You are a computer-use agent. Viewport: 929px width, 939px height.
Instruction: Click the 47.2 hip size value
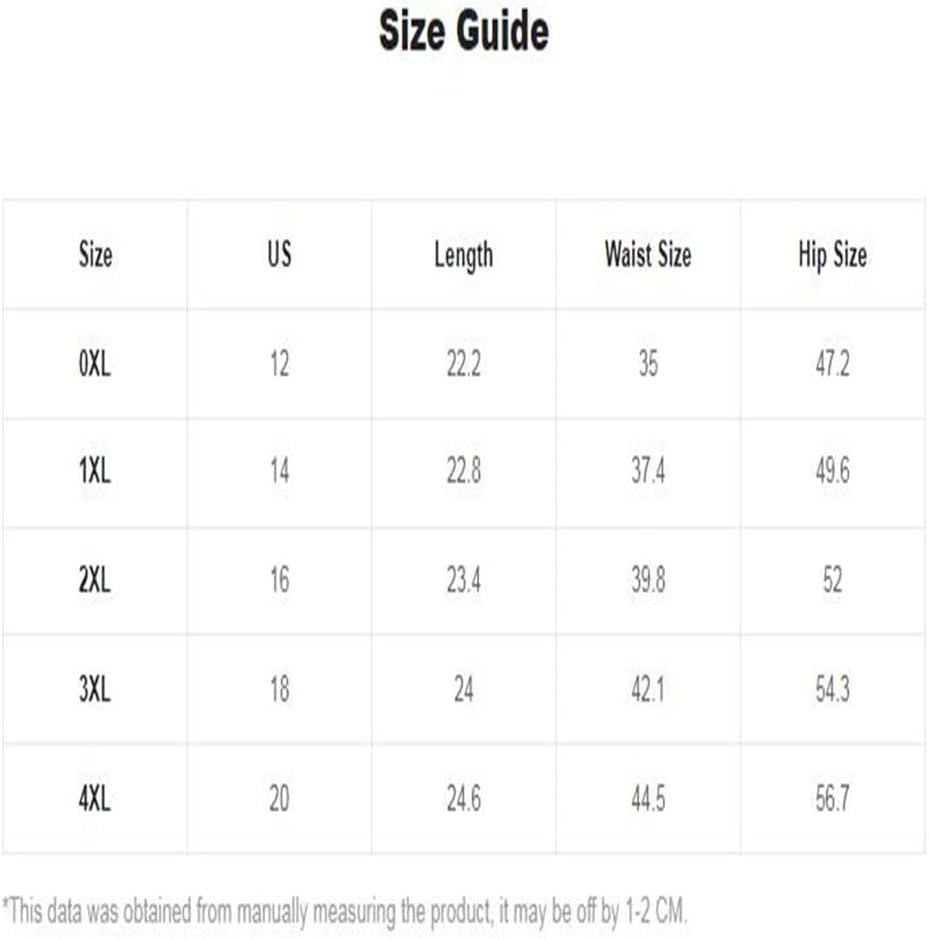[833, 364]
